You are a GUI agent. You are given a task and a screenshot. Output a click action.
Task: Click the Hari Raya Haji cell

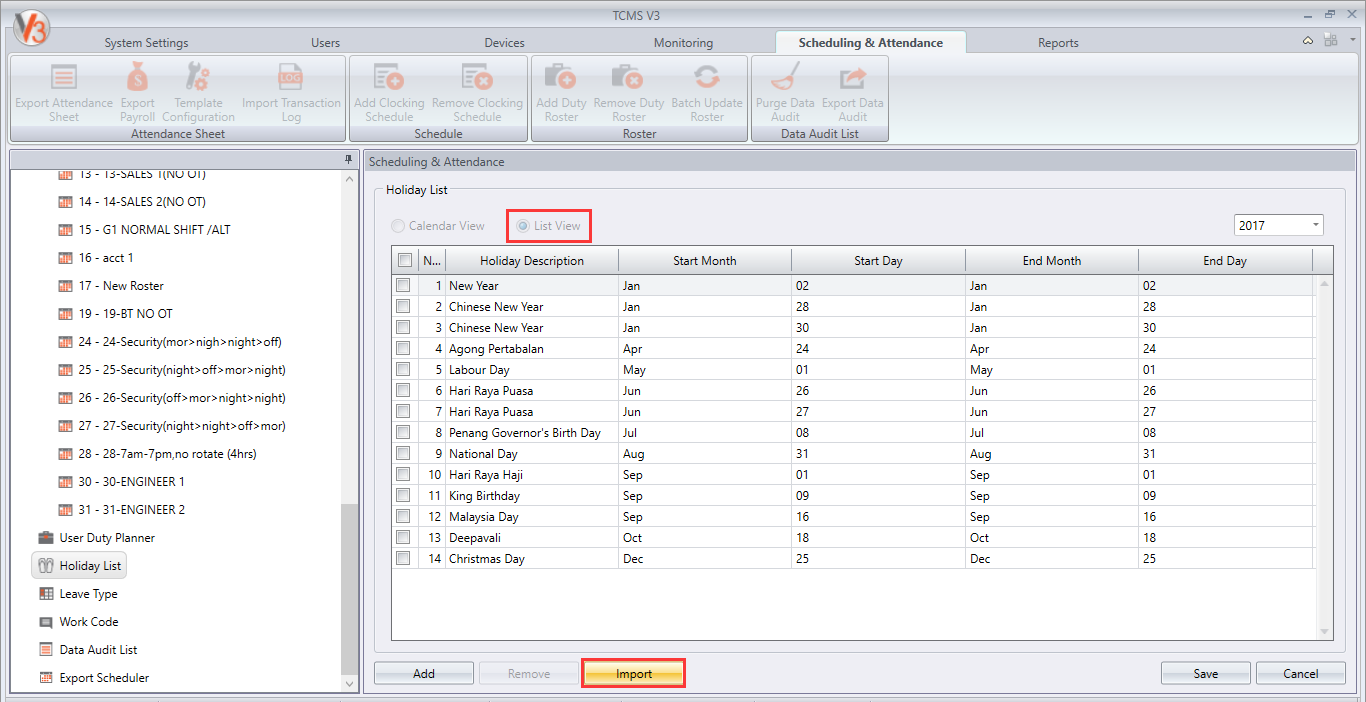532,475
